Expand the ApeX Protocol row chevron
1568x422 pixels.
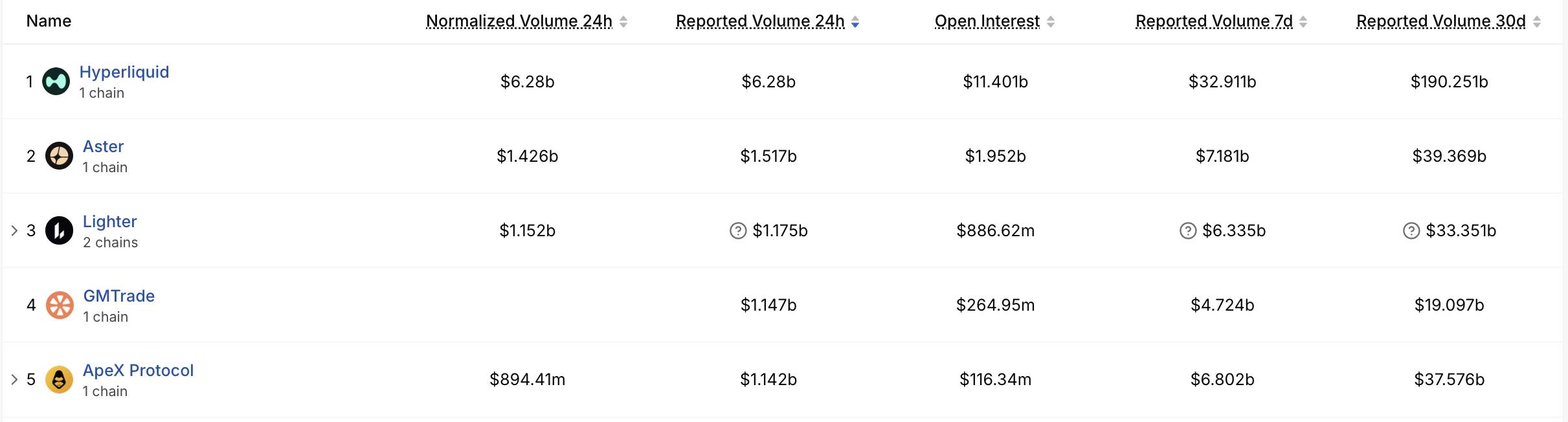click(14, 379)
